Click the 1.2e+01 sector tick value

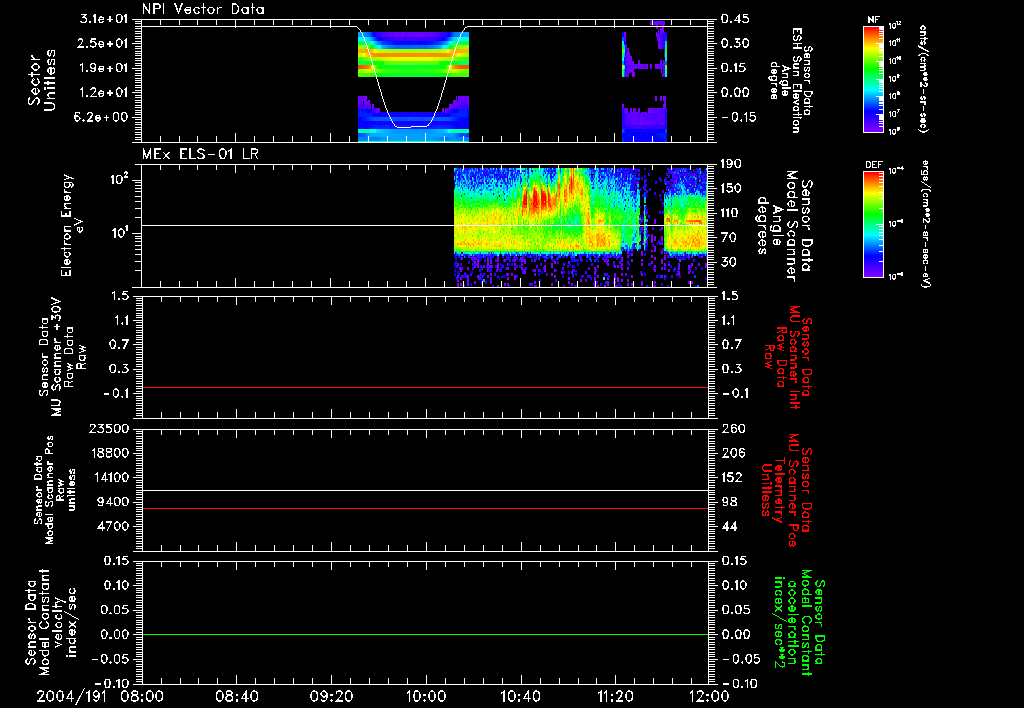[x=105, y=93]
